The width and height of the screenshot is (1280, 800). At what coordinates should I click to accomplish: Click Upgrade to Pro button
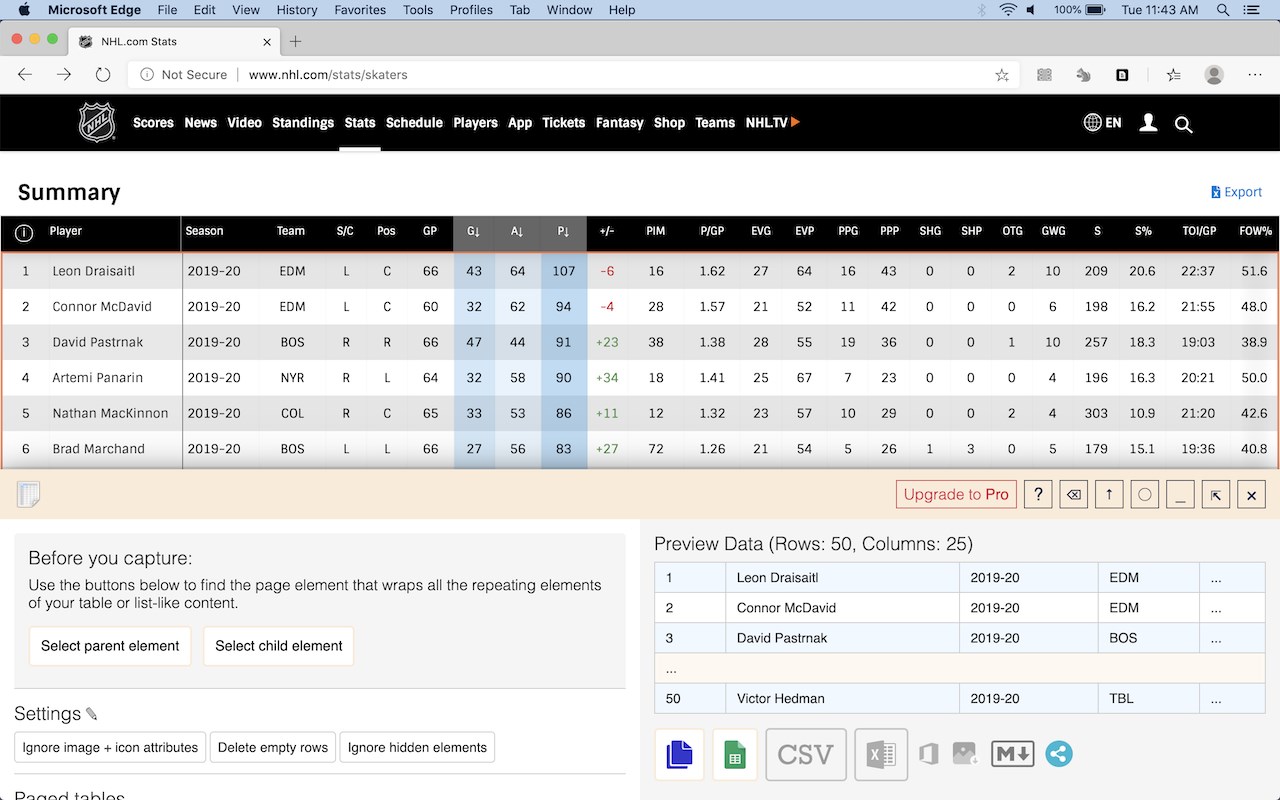point(956,494)
